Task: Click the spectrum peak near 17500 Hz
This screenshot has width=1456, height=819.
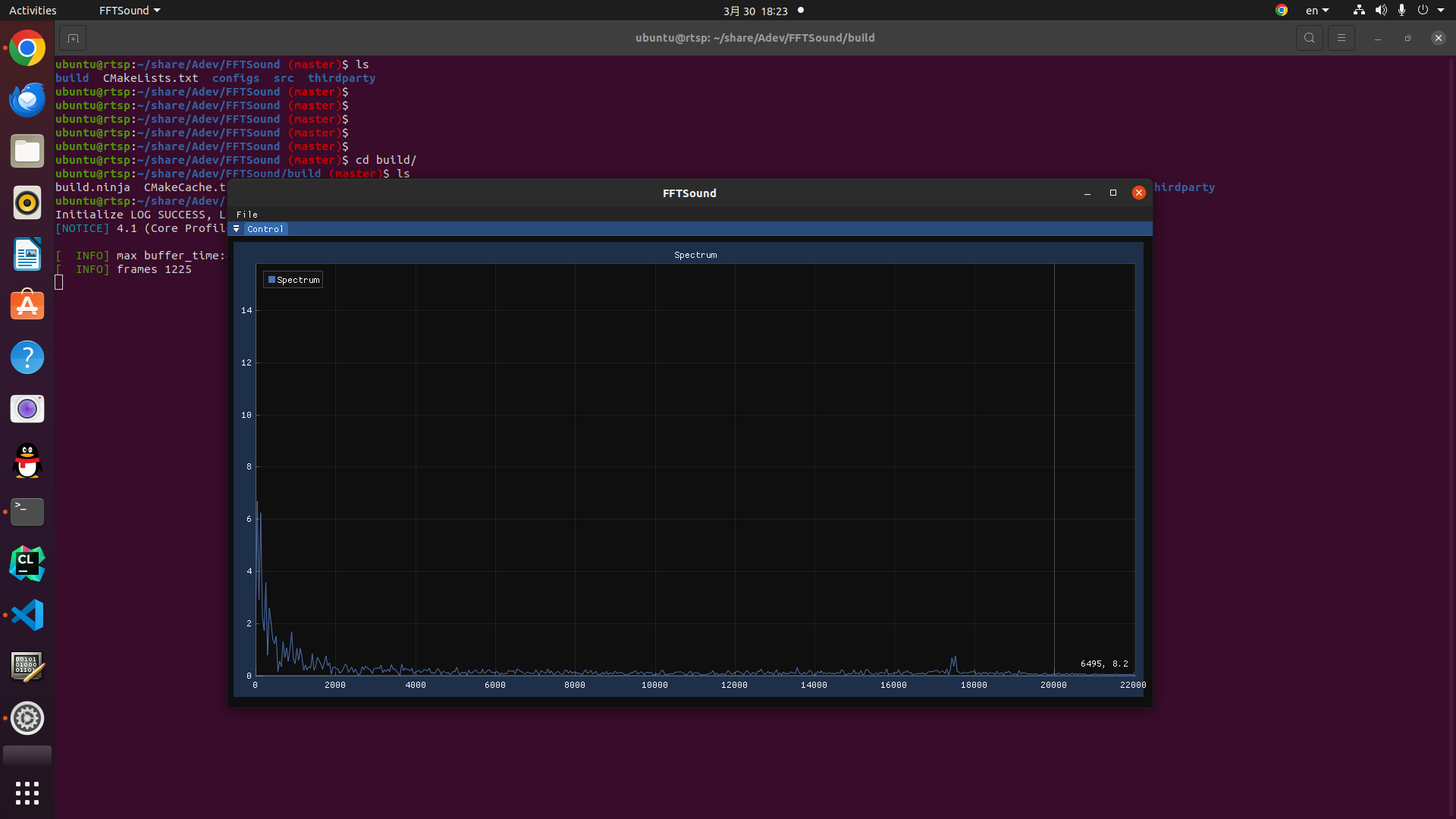Action: [953, 664]
